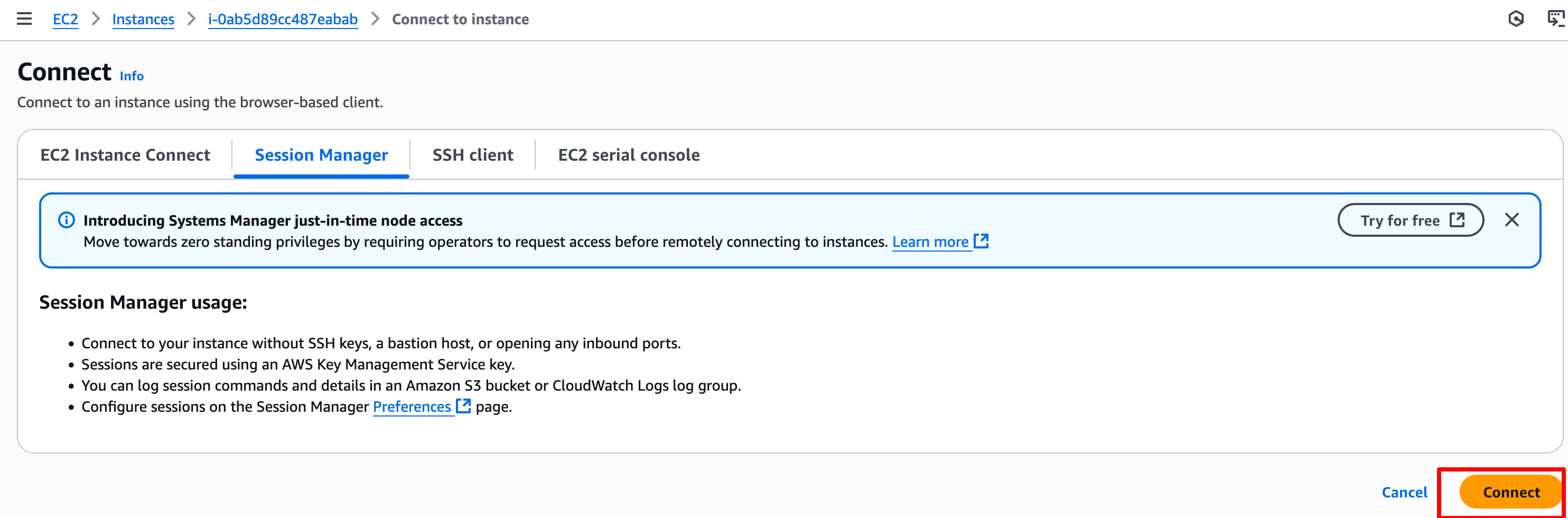Open the Amazon Q hexagon icon
This screenshot has width=1568, height=518.
pos(1516,19)
